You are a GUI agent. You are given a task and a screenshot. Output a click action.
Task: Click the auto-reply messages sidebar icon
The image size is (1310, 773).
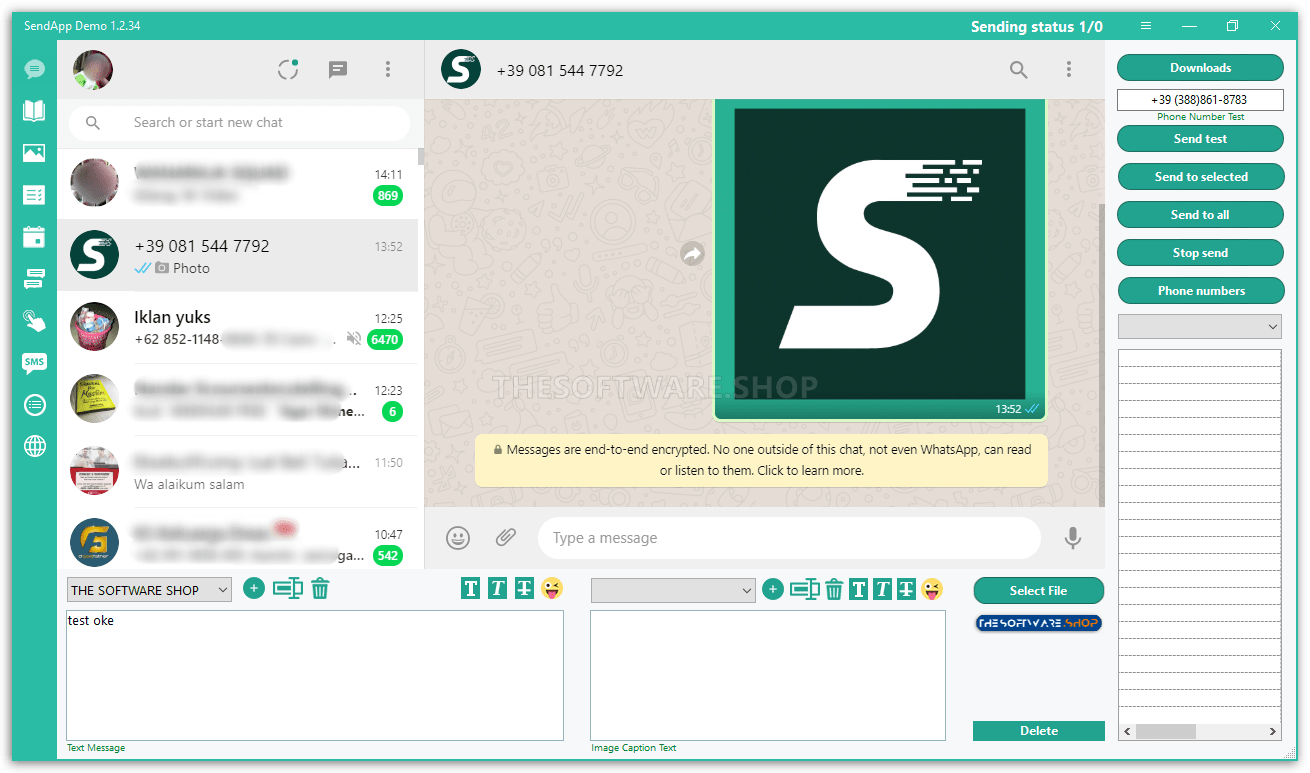click(x=35, y=279)
